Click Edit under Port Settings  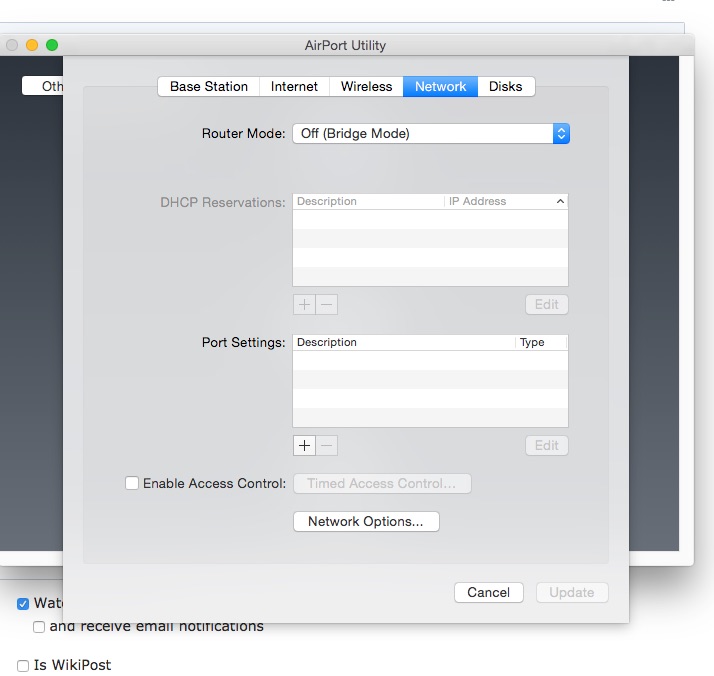546,445
